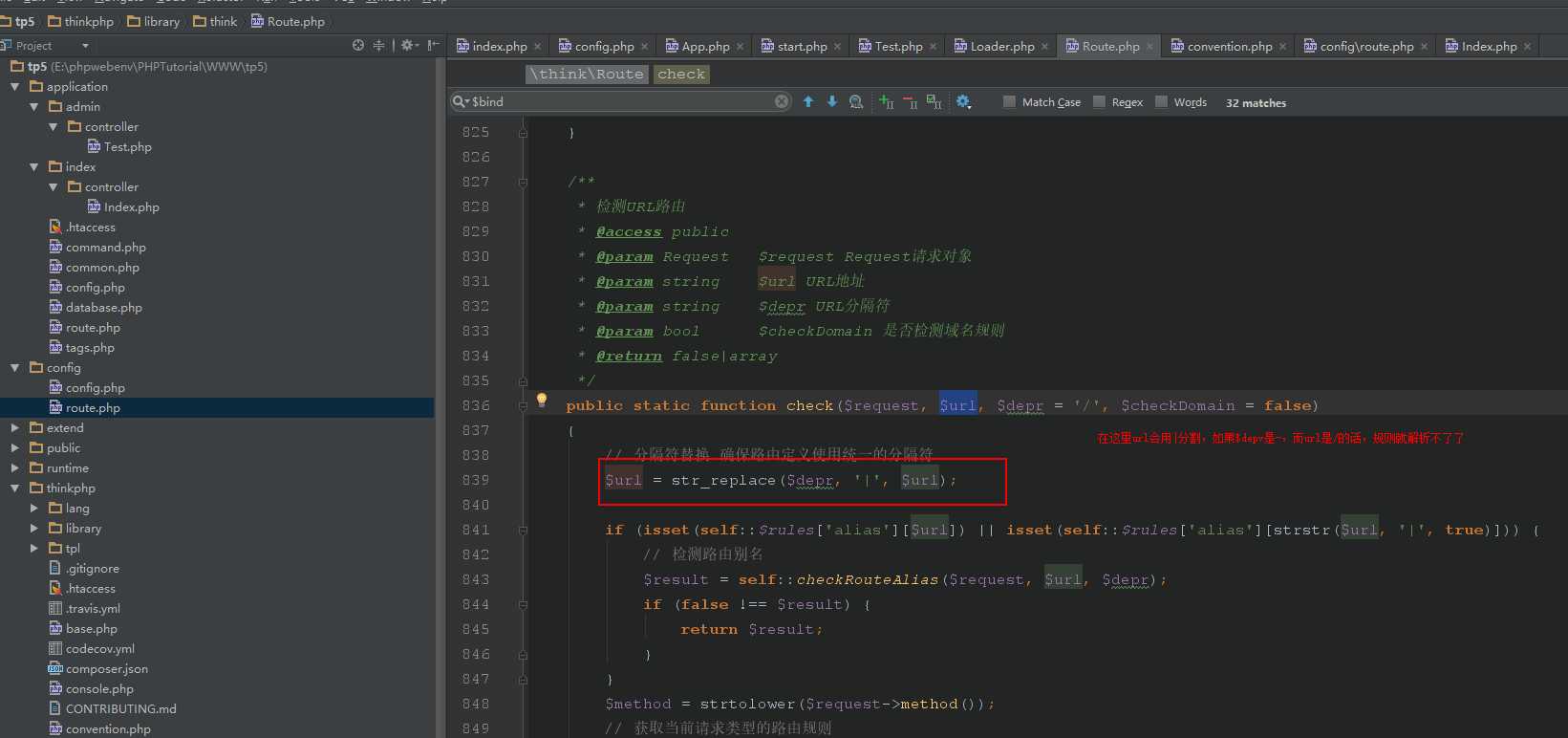Screen dimensions: 1568x738
Task: Click thinkphp in navigation bar
Action: click(80, 21)
